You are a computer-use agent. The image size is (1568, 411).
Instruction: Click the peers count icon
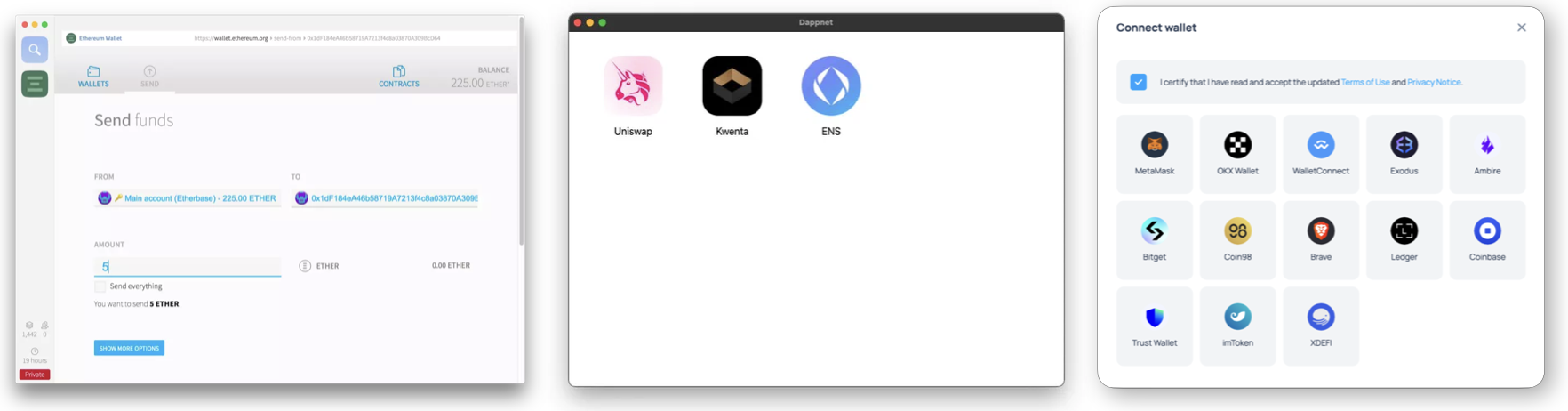click(44, 326)
